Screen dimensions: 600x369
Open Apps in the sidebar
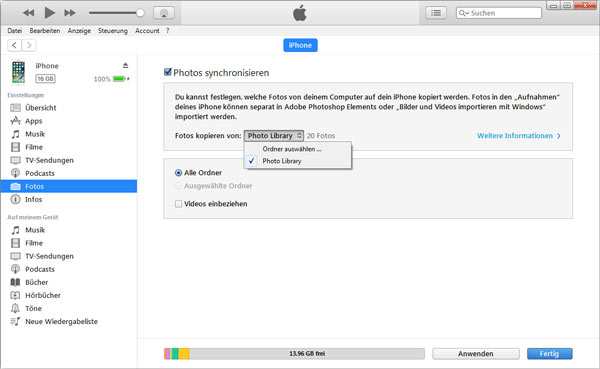(x=69, y=121)
